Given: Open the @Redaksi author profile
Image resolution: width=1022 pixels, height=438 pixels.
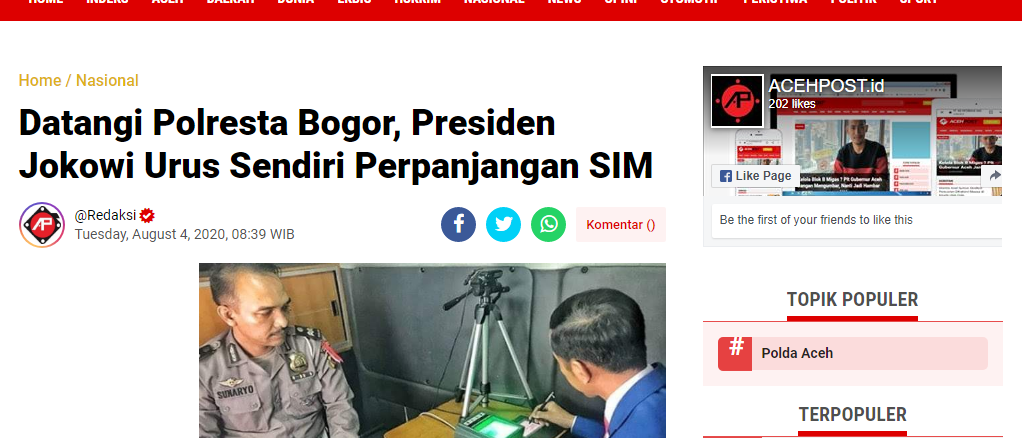Looking at the screenshot, I should point(105,215).
